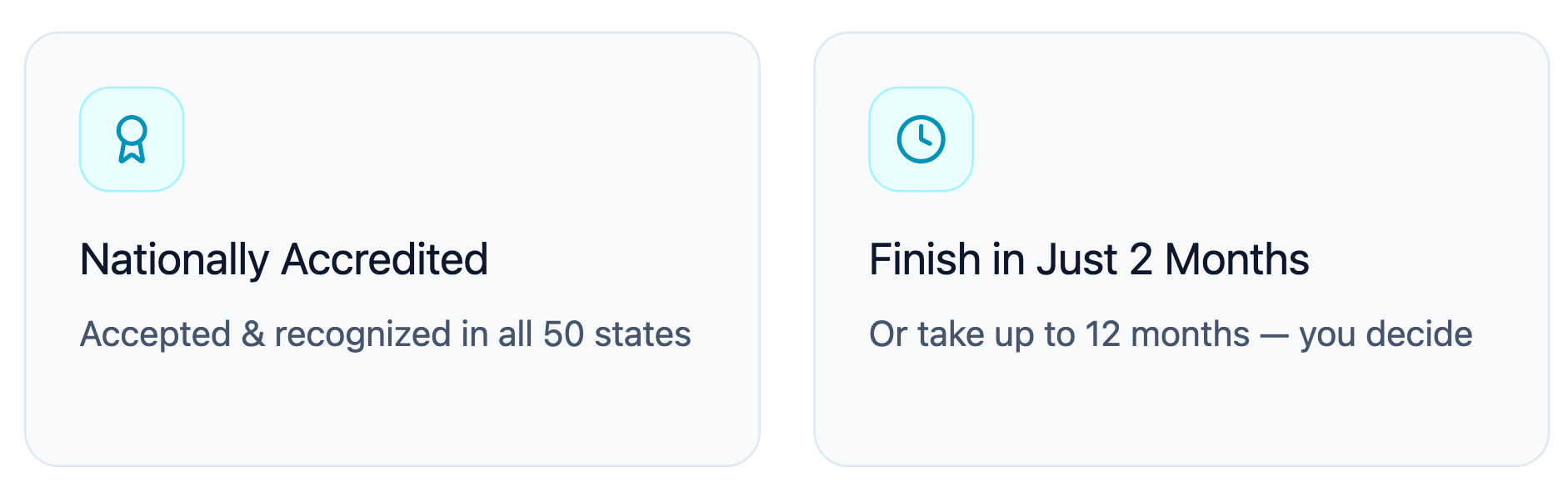The height and width of the screenshot is (497, 1568).
Task: Click the word "Accredited" in the left heading
Action: 384,259
